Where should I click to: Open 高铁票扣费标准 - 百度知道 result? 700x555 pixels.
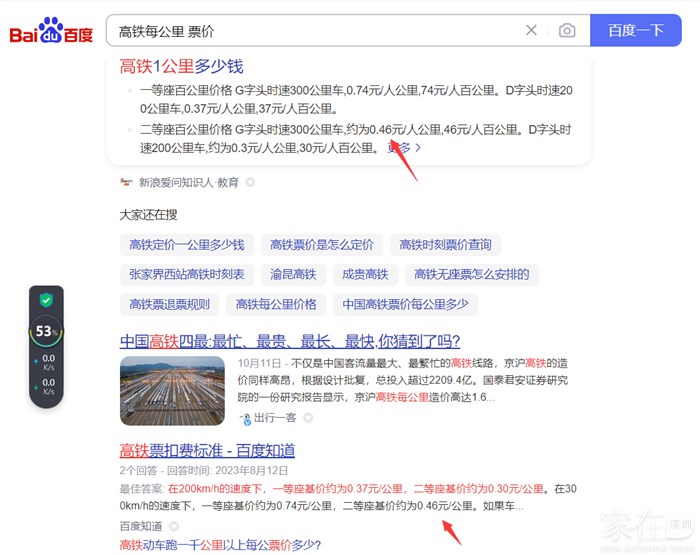207,450
